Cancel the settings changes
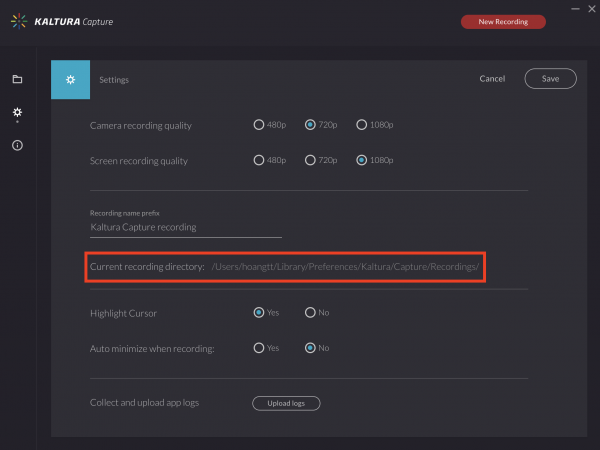 [492, 79]
